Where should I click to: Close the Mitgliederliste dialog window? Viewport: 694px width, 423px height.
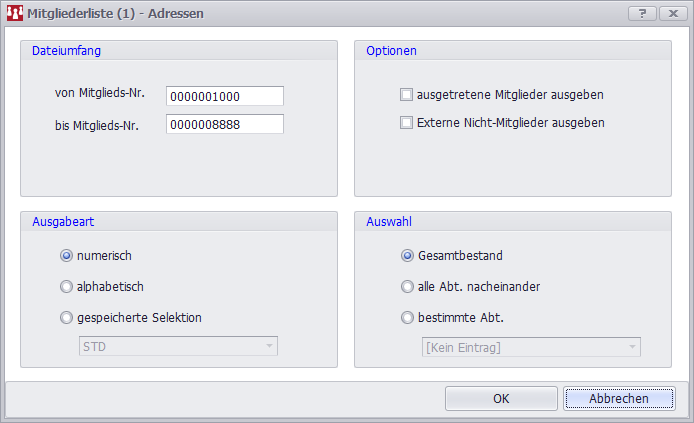pos(670,14)
